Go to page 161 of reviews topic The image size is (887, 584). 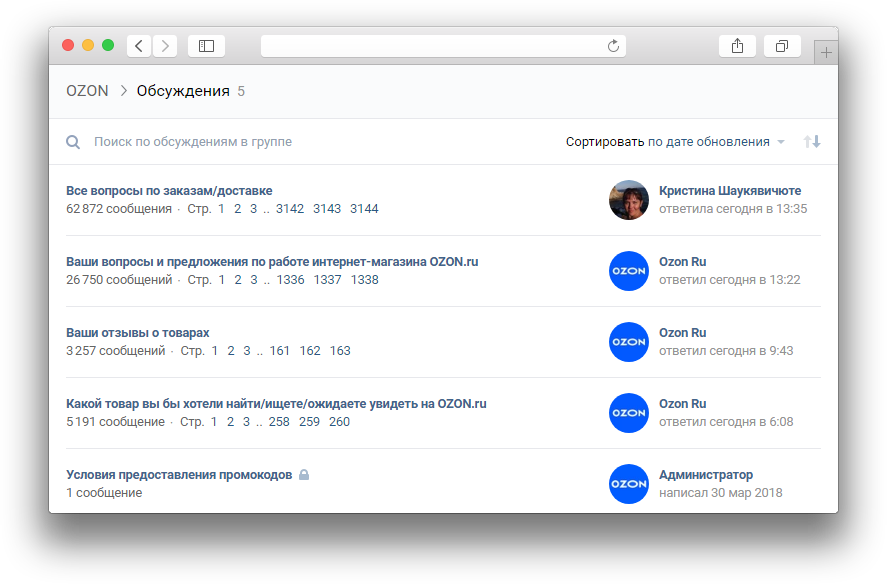[279, 351]
